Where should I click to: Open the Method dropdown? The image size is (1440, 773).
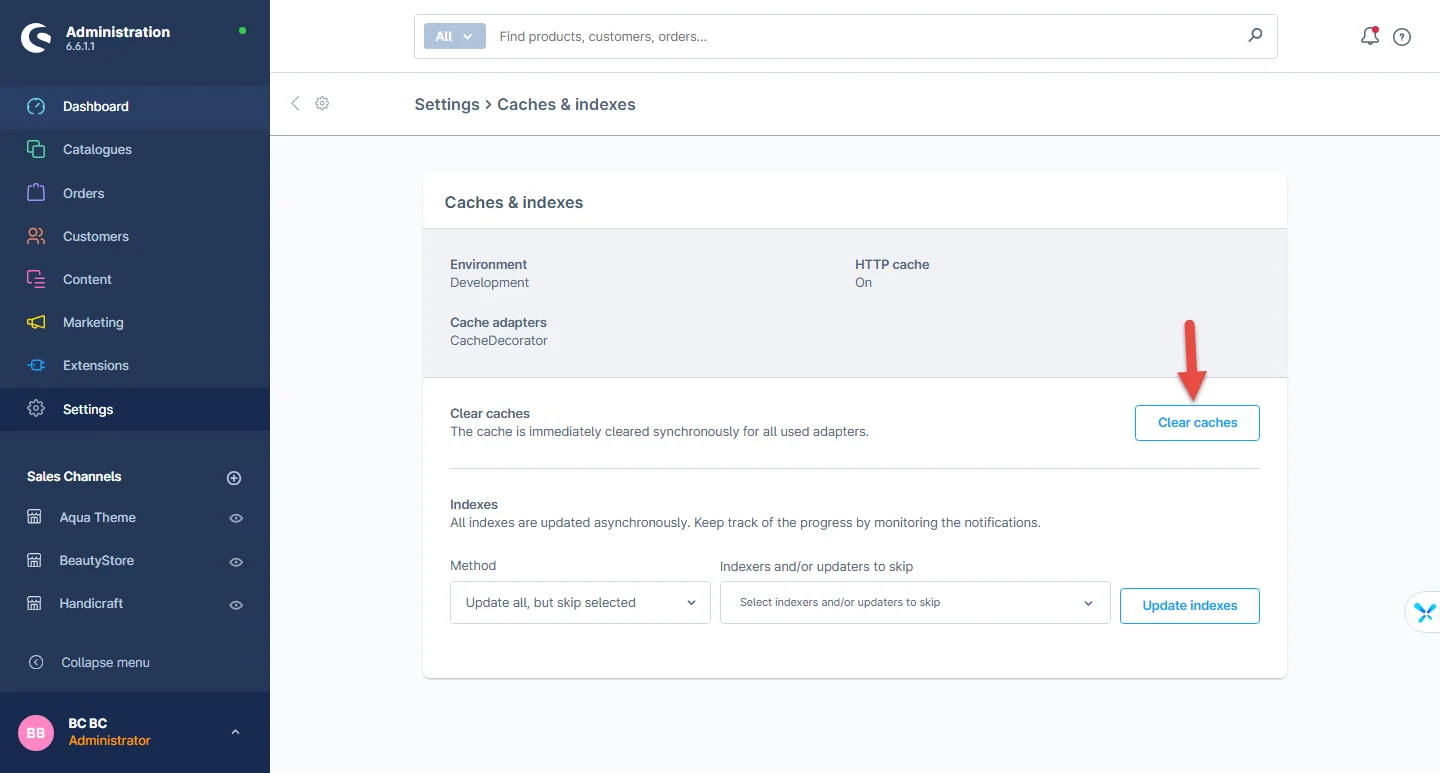(580, 603)
